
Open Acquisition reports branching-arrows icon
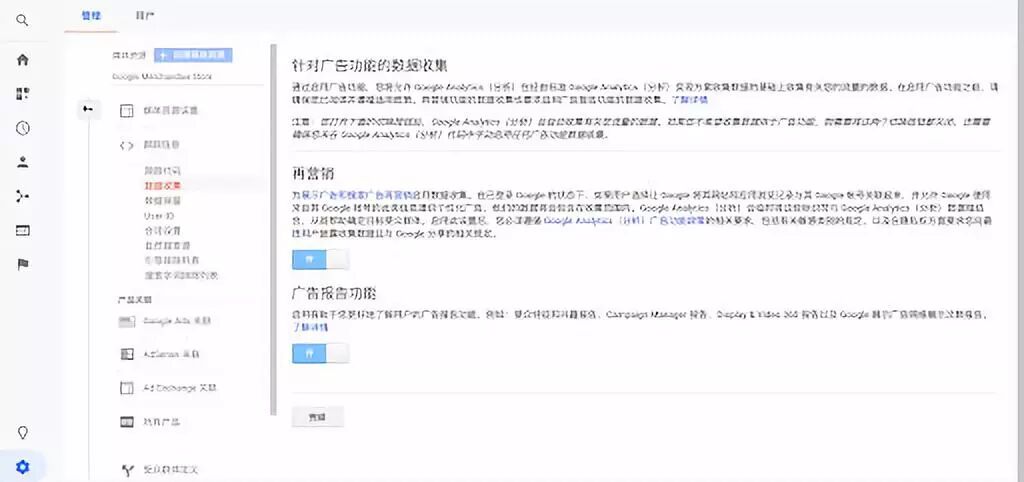(23, 197)
